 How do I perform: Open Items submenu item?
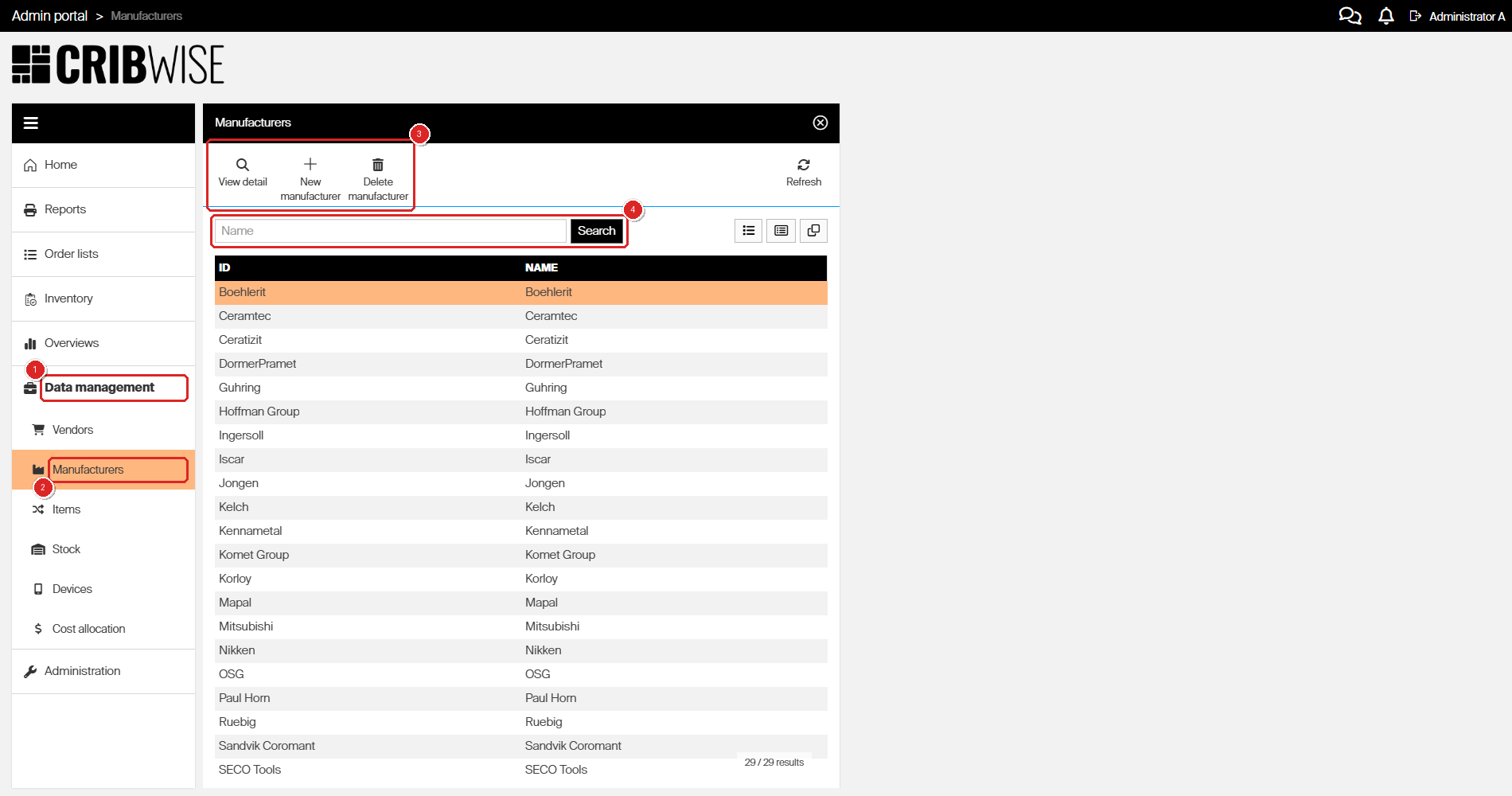pos(103,509)
